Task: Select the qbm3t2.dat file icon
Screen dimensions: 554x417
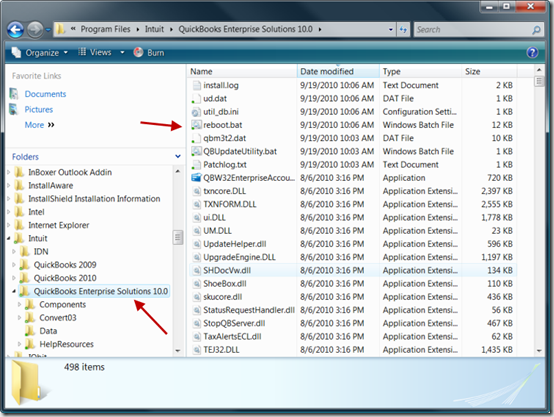Action: 196,138
